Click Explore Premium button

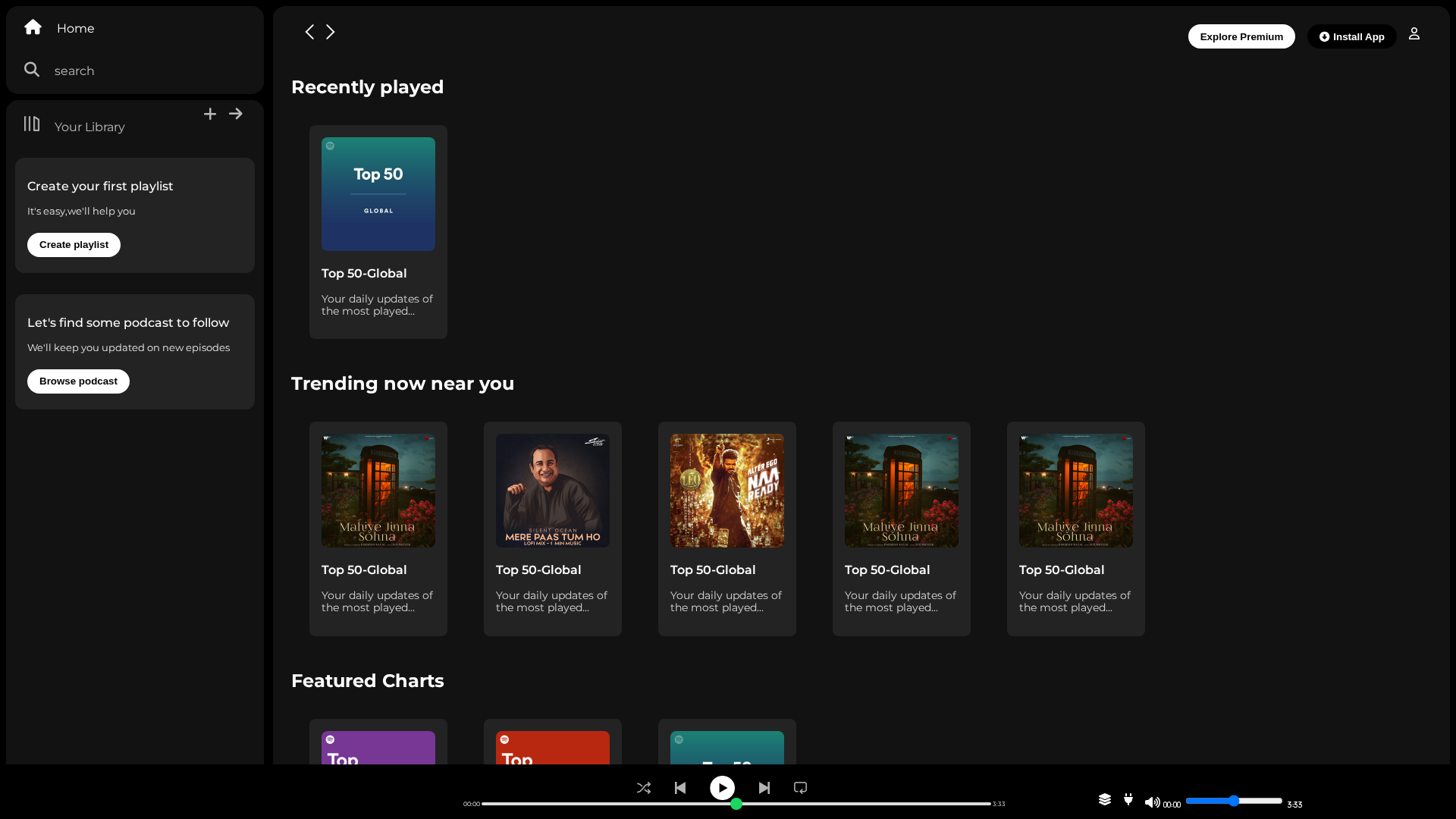pyautogui.click(x=1241, y=36)
